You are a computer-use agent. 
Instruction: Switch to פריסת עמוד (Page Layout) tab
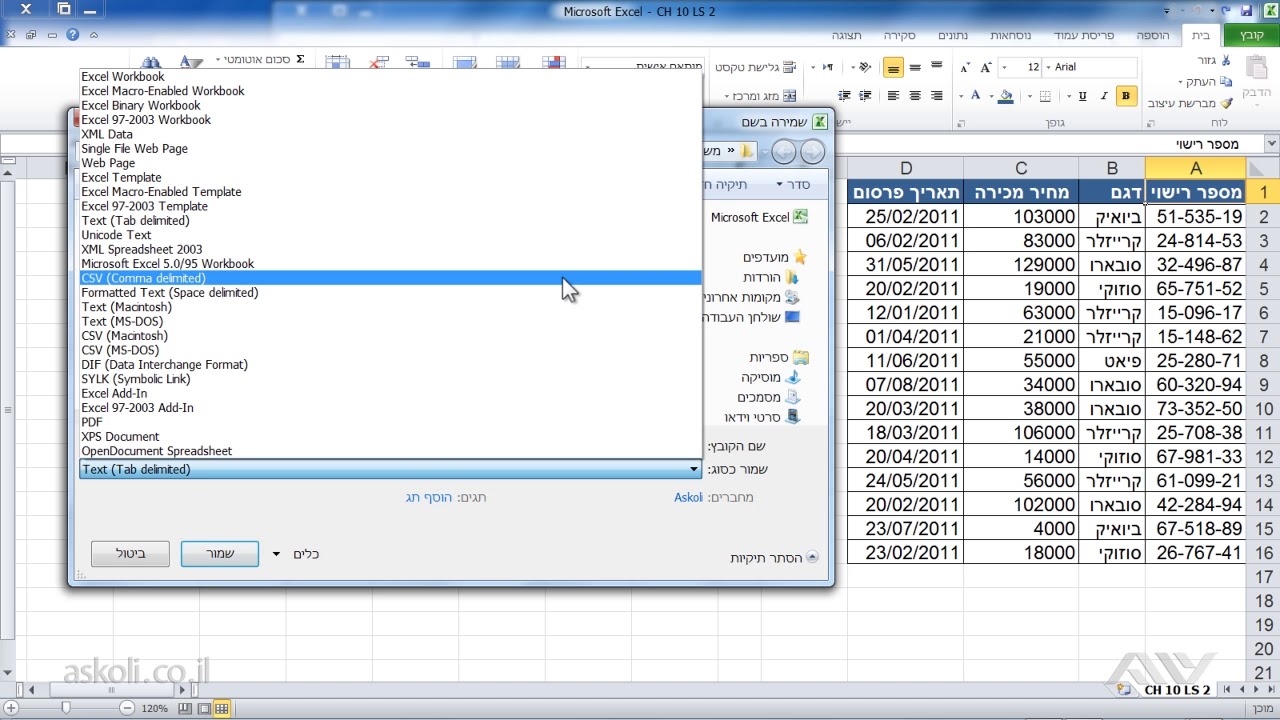coord(1084,35)
